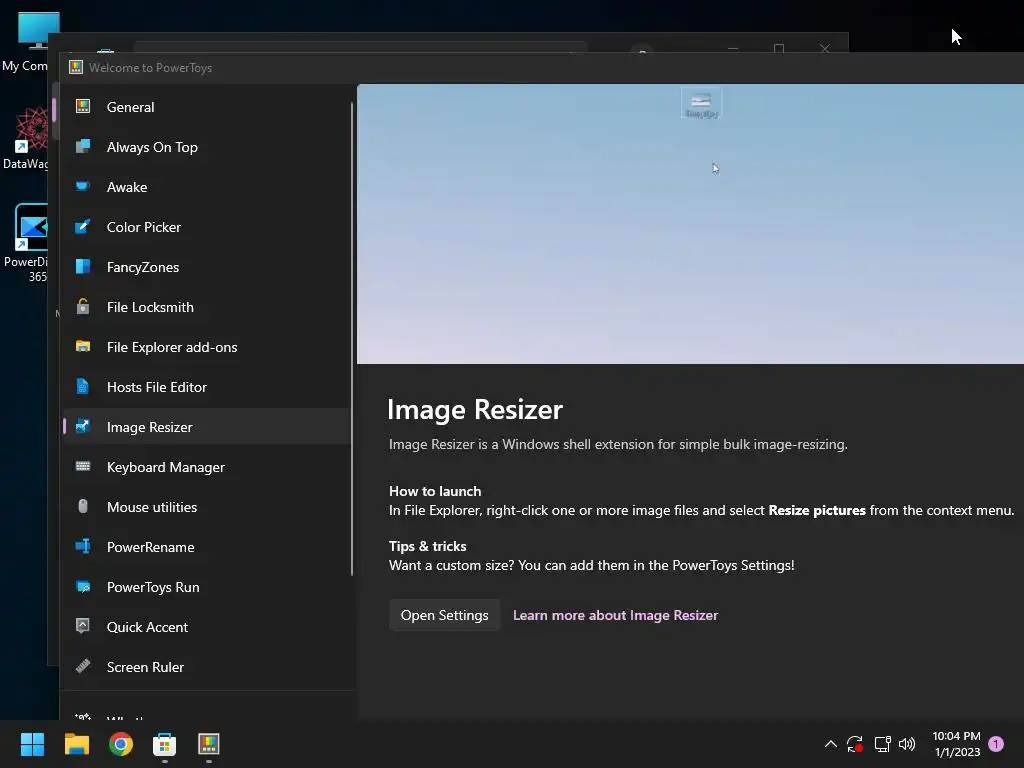Select File Explorer add-ons

click(x=206, y=347)
